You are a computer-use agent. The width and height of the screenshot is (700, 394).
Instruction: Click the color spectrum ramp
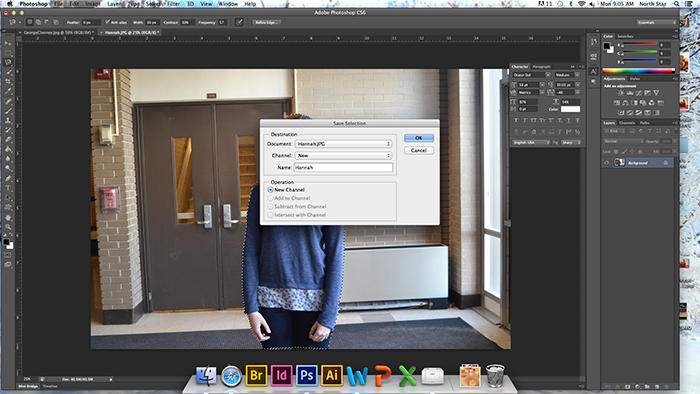(x=638, y=71)
